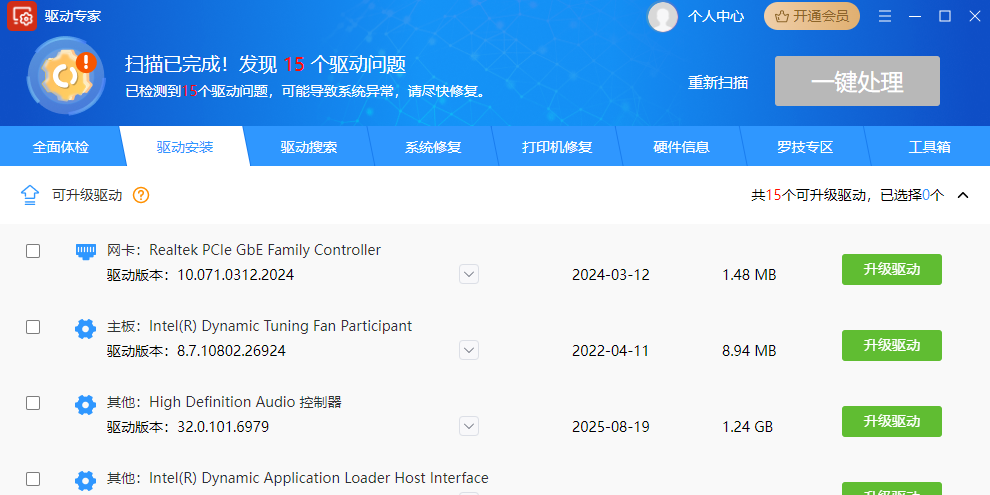Click the size value 1.24 GB
This screenshot has width=990, height=495.
748,427
